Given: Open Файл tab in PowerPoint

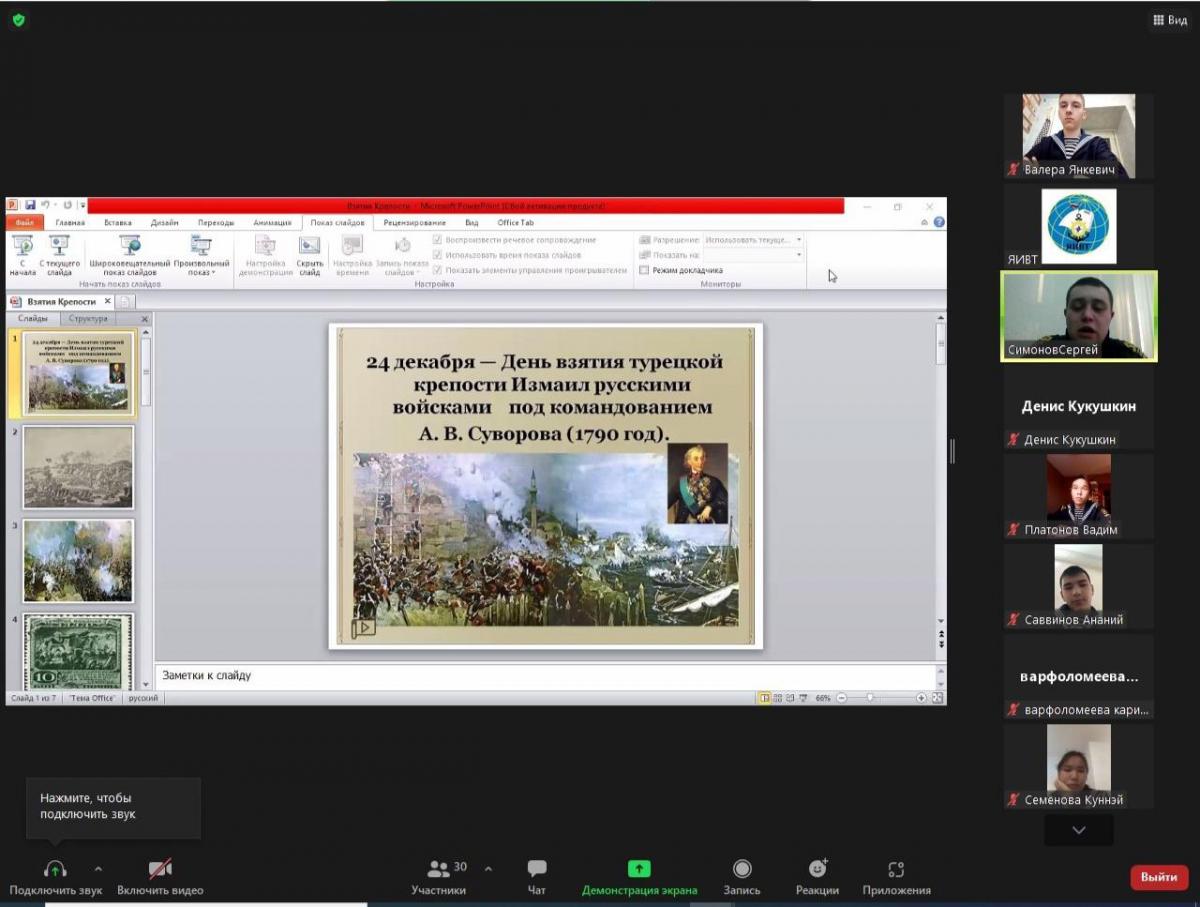Looking at the screenshot, I should coord(24,223).
